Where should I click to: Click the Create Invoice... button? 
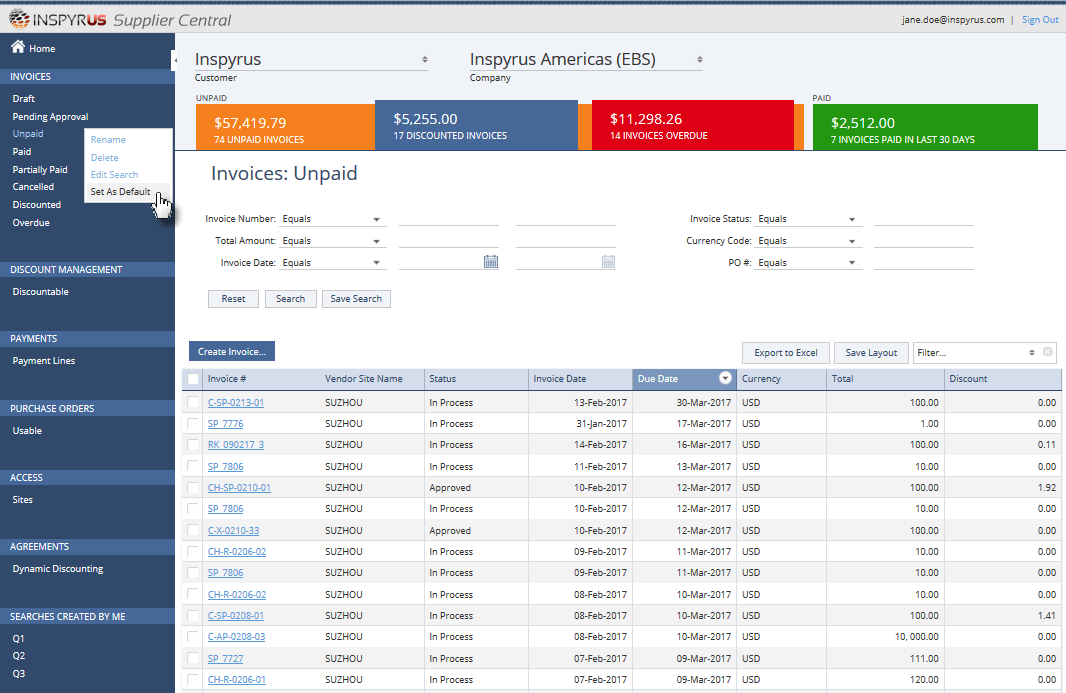point(232,352)
